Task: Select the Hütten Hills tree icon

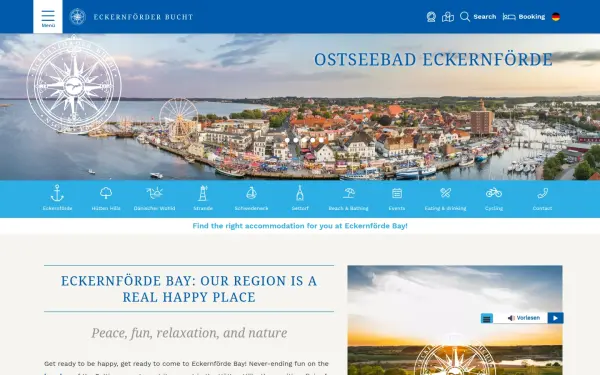Action: click(106, 193)
